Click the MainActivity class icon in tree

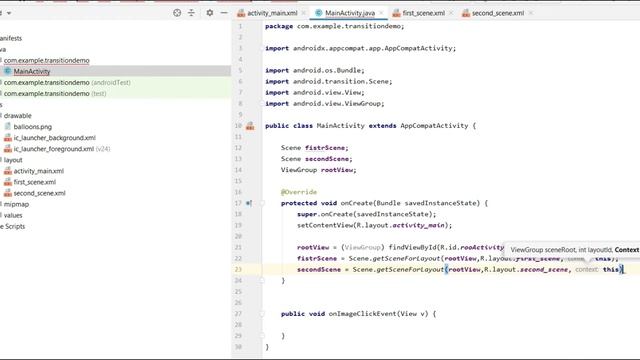pos(7,71)
